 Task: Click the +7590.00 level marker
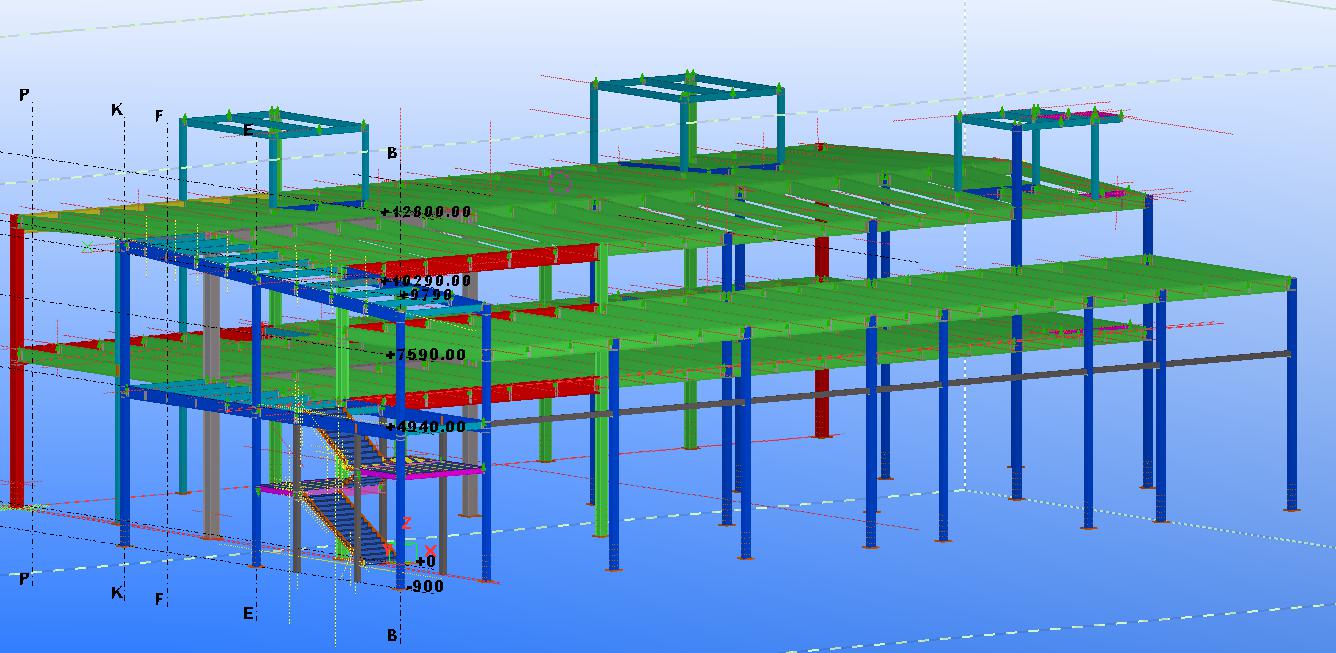(426, 355)
